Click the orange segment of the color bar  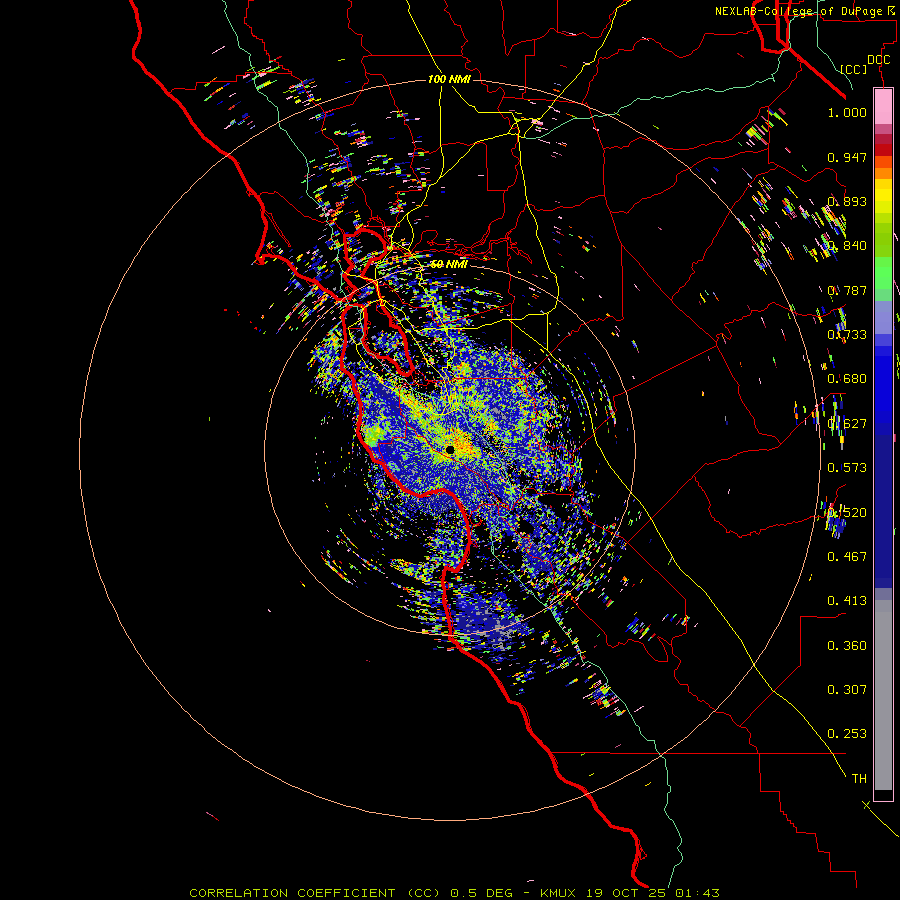click(x=883, y=167)
